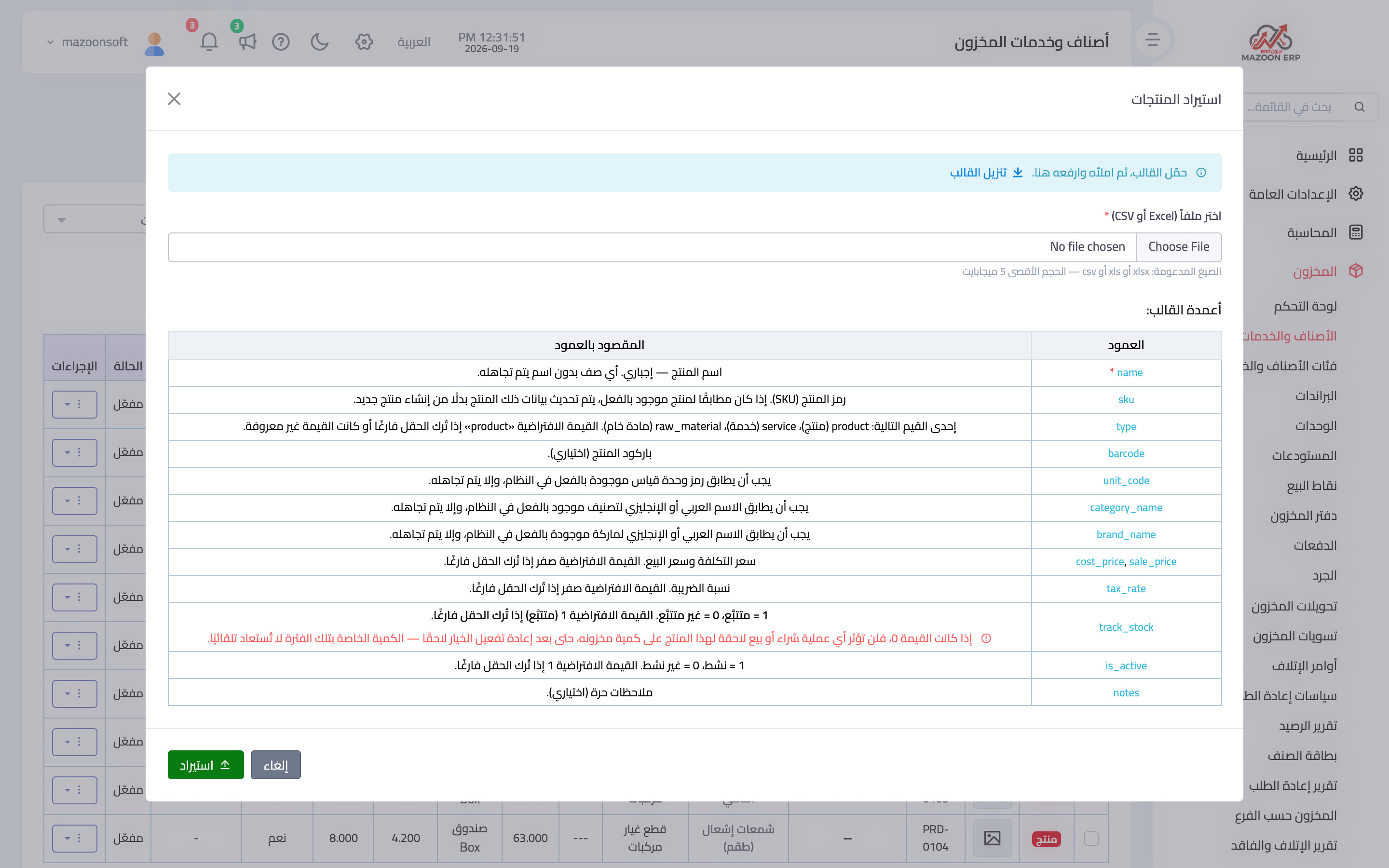1389x868 pixels.
Task: Click the category_name column label
Action: click(1126, 507)
